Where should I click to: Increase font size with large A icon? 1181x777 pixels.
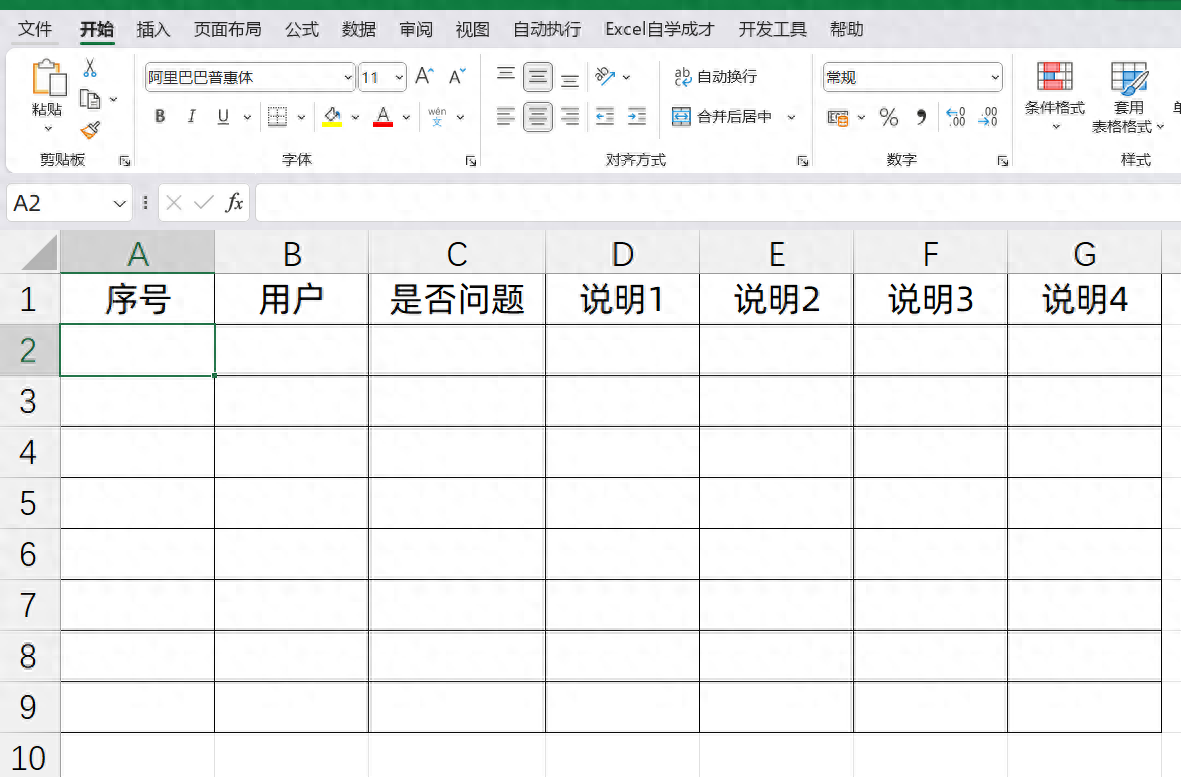(424, 77)
